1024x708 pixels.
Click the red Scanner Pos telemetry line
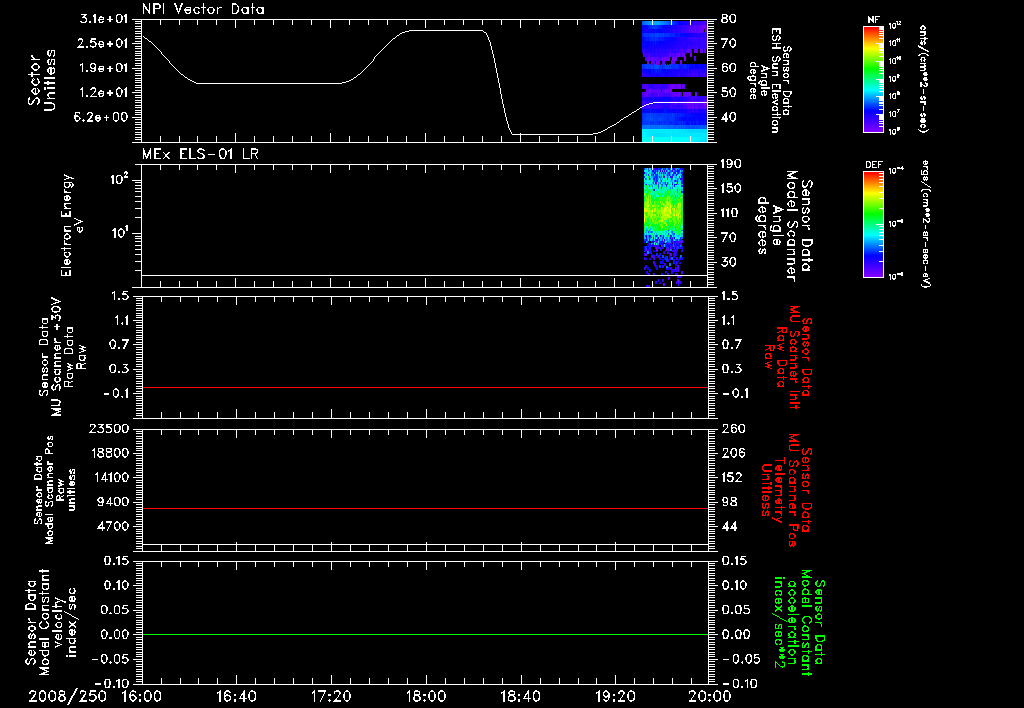[424, 508]
